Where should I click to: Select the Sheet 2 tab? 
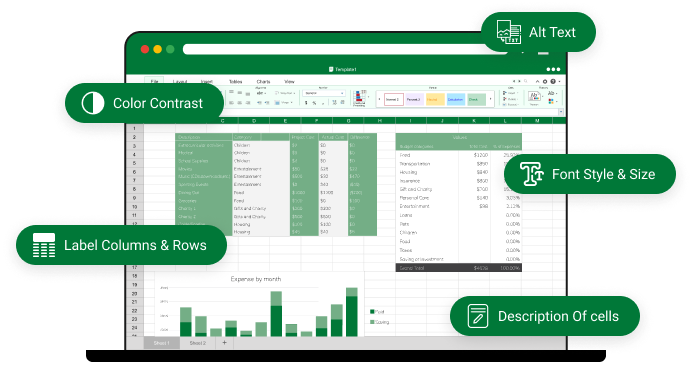pyautogui.click(x=198, y=343)
